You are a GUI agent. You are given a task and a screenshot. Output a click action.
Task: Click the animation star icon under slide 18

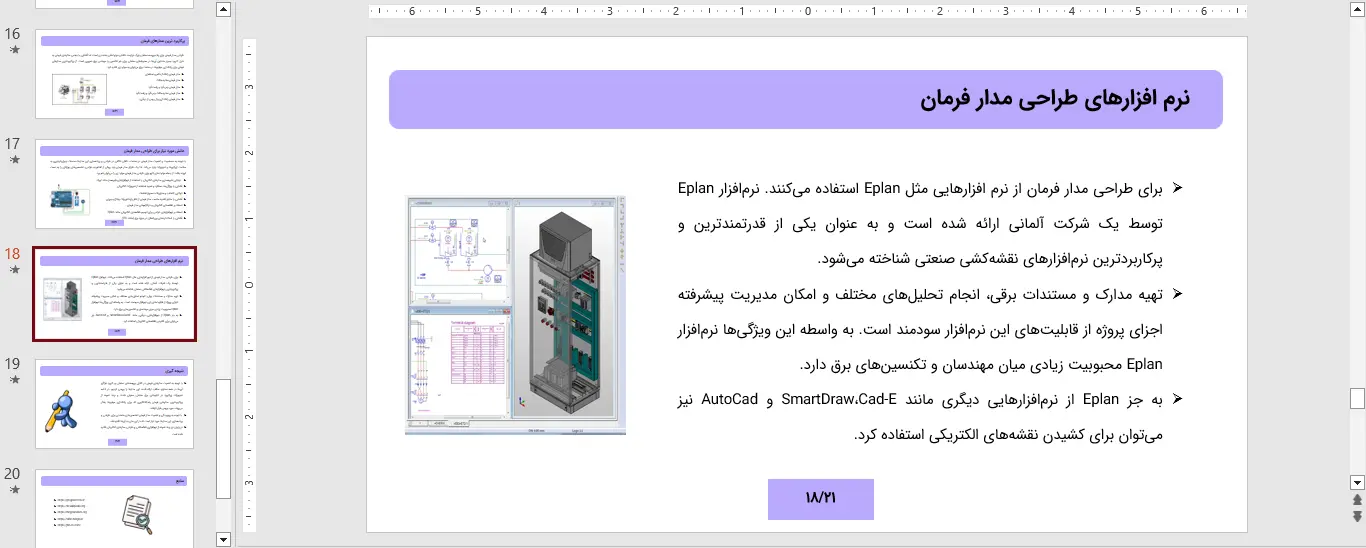(14, 270)
